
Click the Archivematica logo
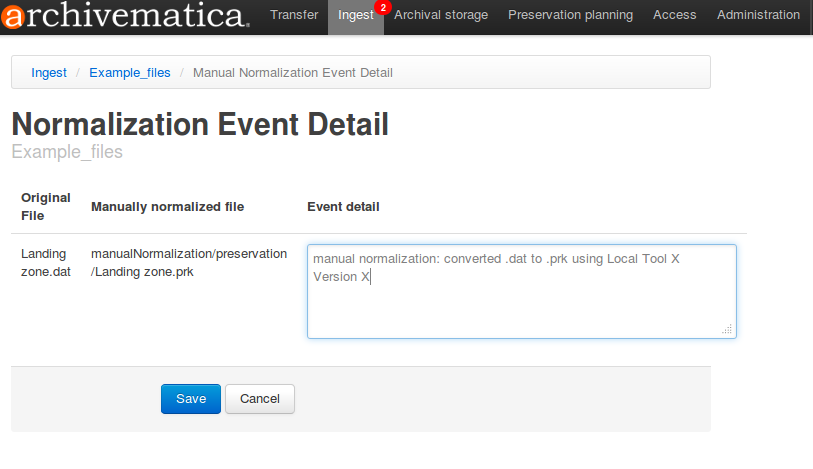(125, 16)
